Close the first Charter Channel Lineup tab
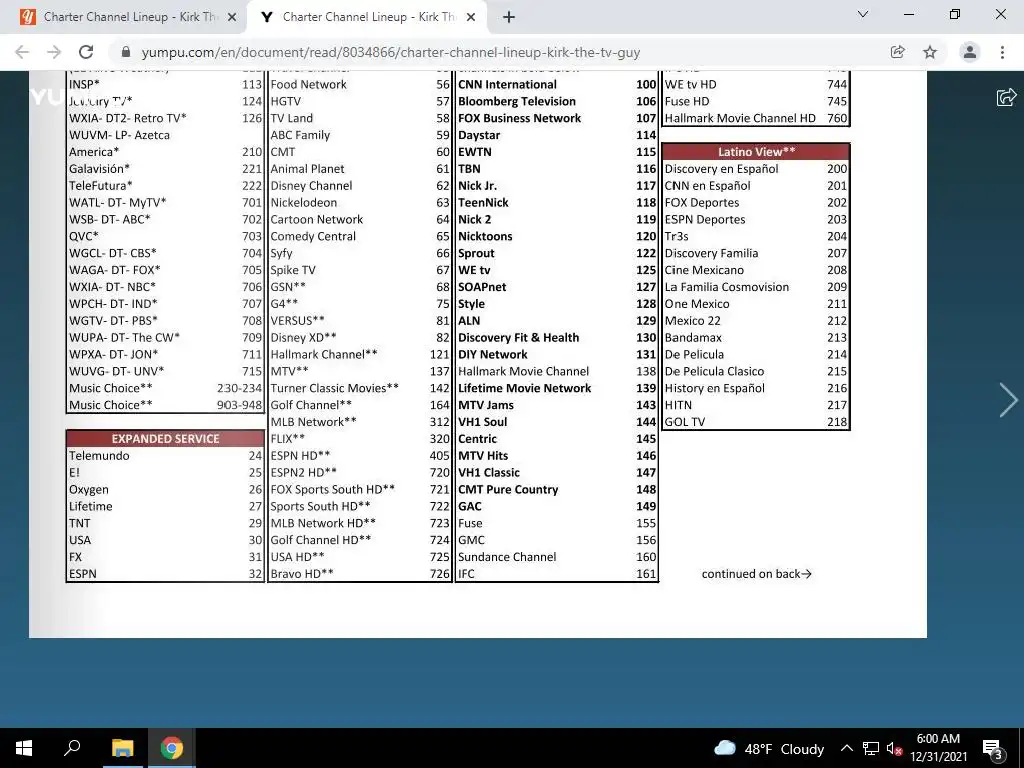Screen dimensions: 1024x768 pyautogui.click(x=232, y=17)
